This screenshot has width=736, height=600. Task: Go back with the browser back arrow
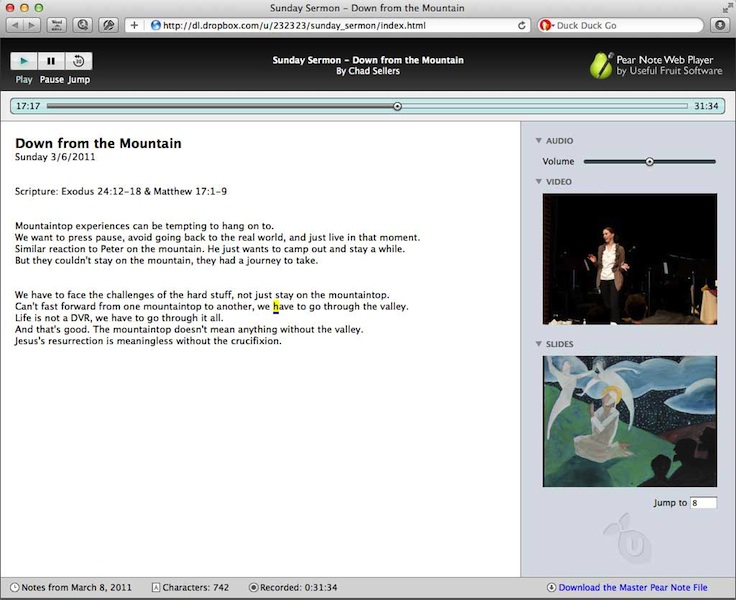[15, 25]
